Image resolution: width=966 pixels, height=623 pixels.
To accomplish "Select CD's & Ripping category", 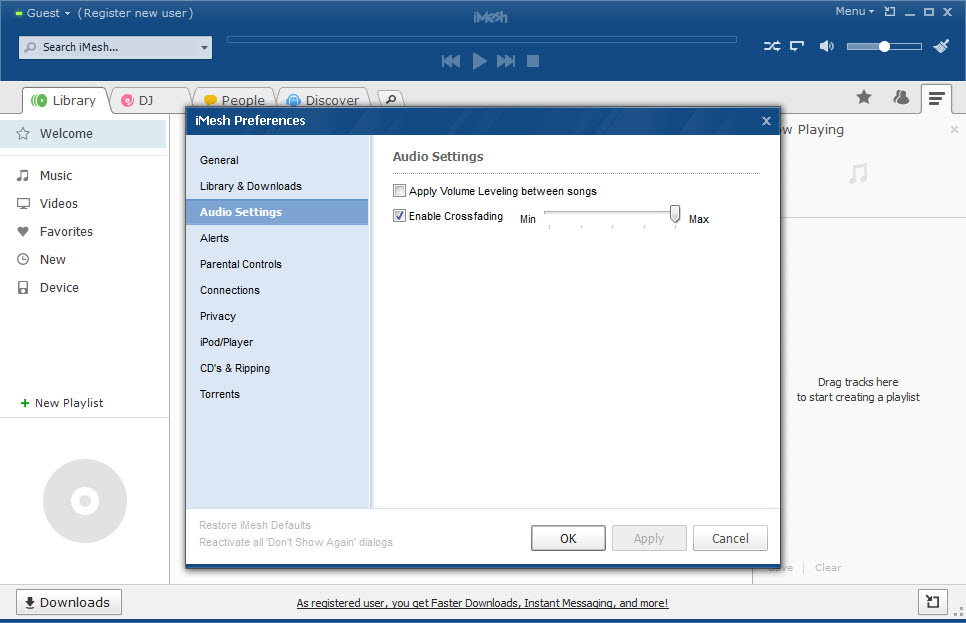I will pos(277,369).
